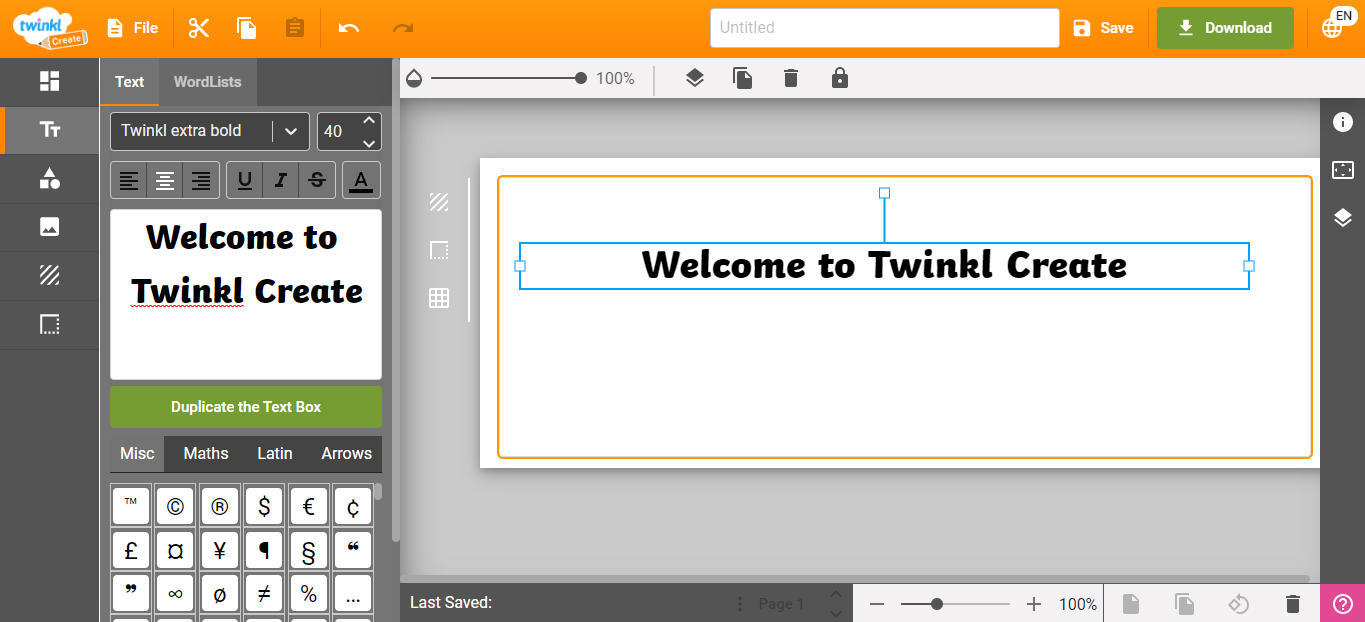
Task: Toggle italic formatting
Action: pos(280,180)
